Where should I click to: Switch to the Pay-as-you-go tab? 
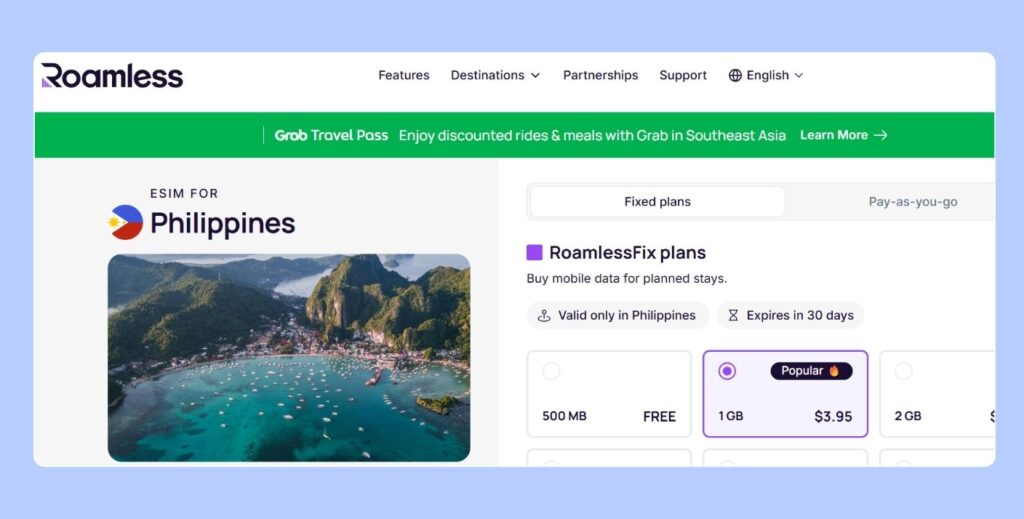point(912,202)
